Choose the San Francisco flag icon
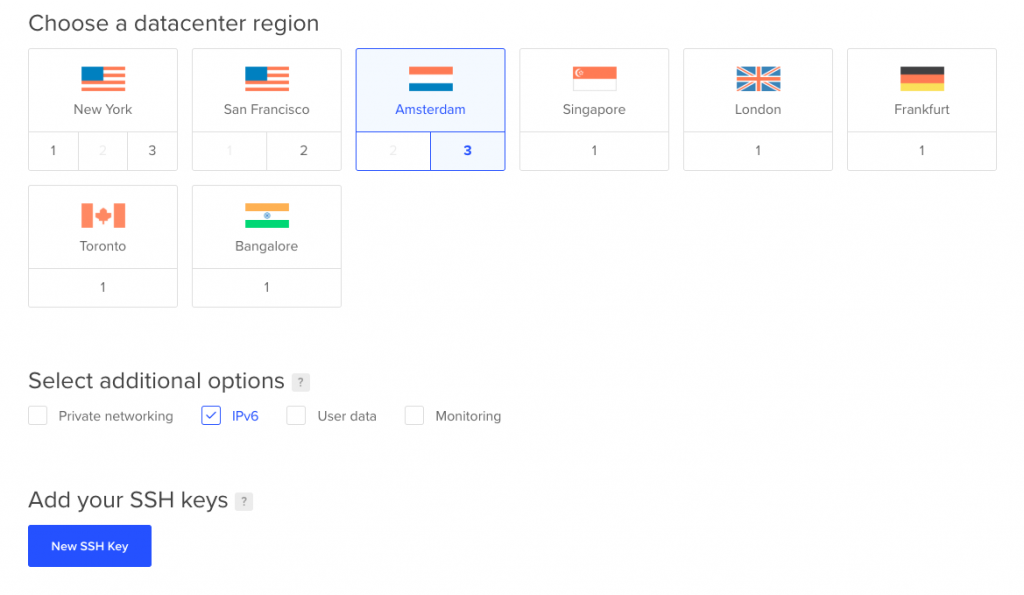The image size is (1024, 595). 267,79
